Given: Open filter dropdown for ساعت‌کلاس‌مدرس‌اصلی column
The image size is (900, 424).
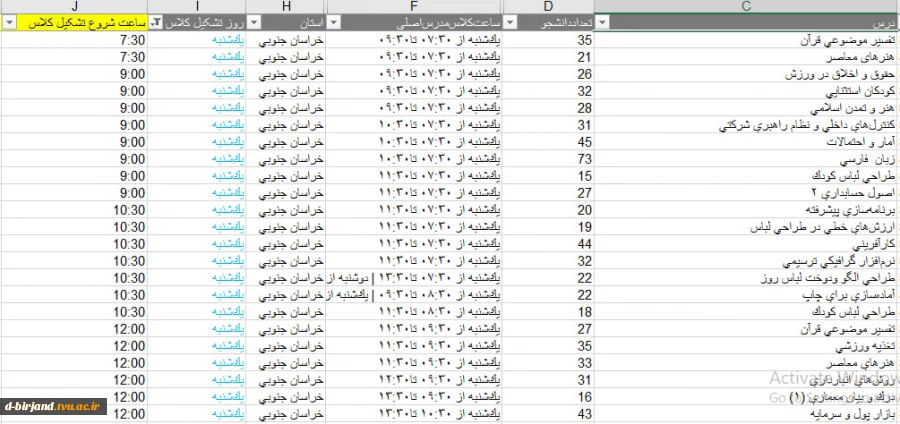Looking at the screenshot, I should point(334,23).
